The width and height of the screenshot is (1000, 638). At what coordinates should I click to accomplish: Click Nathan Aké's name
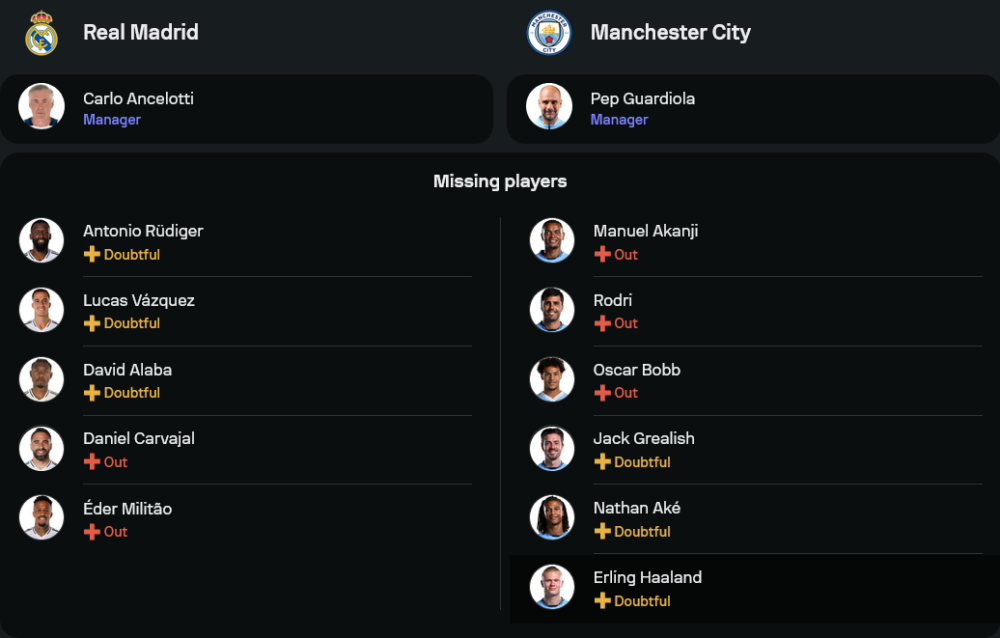[636, 508]
